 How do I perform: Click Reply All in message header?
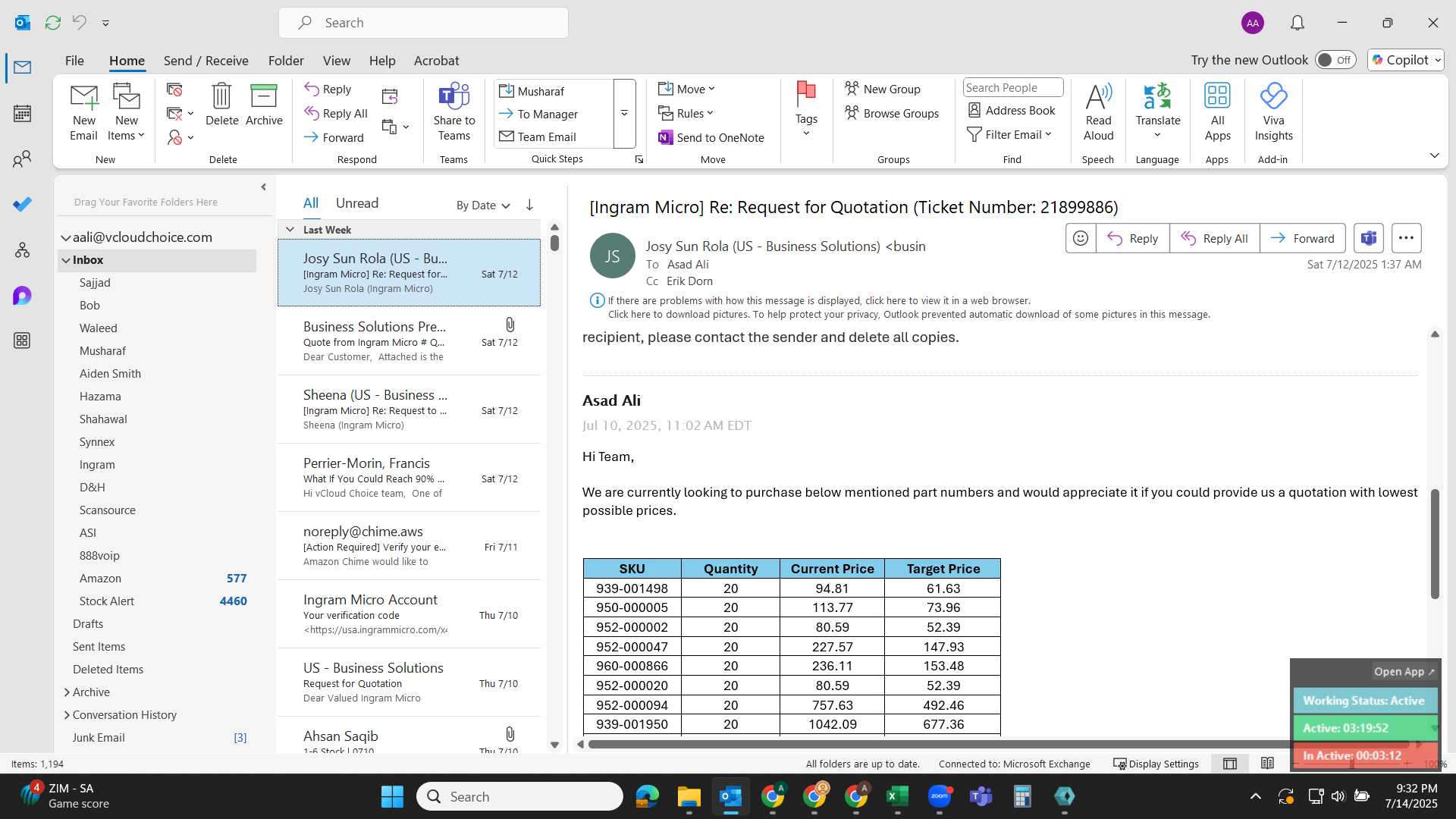pyautogui.click(x=1214, y=238)
